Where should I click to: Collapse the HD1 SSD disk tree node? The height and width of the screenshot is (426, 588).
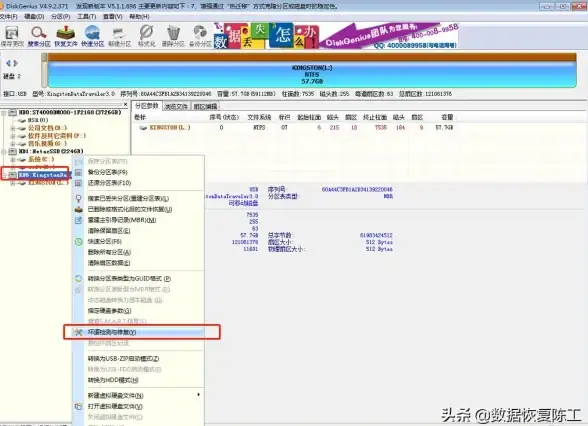(x=3, y=151)
